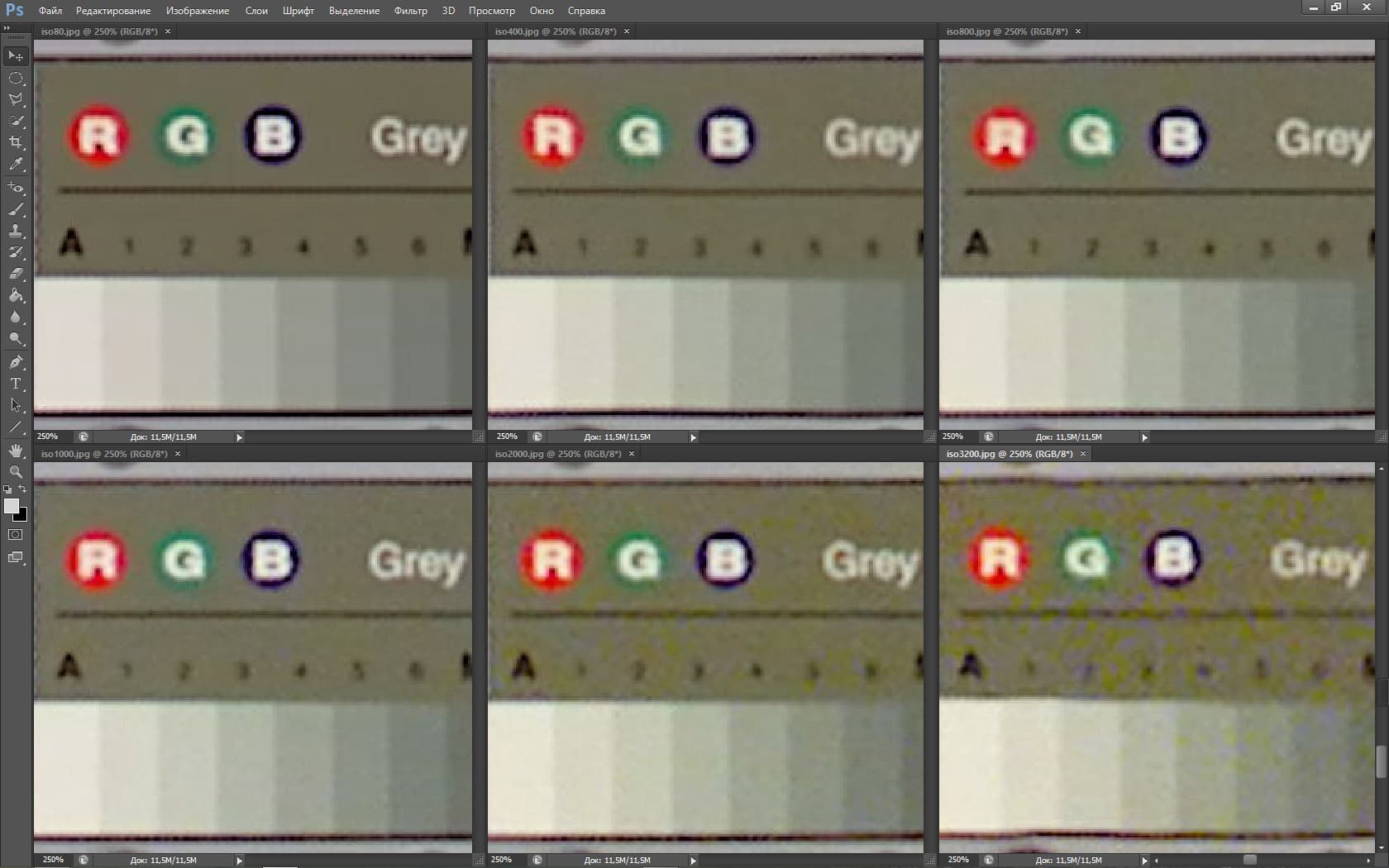
Task: Reset default foreground and background colors
Action: click(x=8, y=489)
